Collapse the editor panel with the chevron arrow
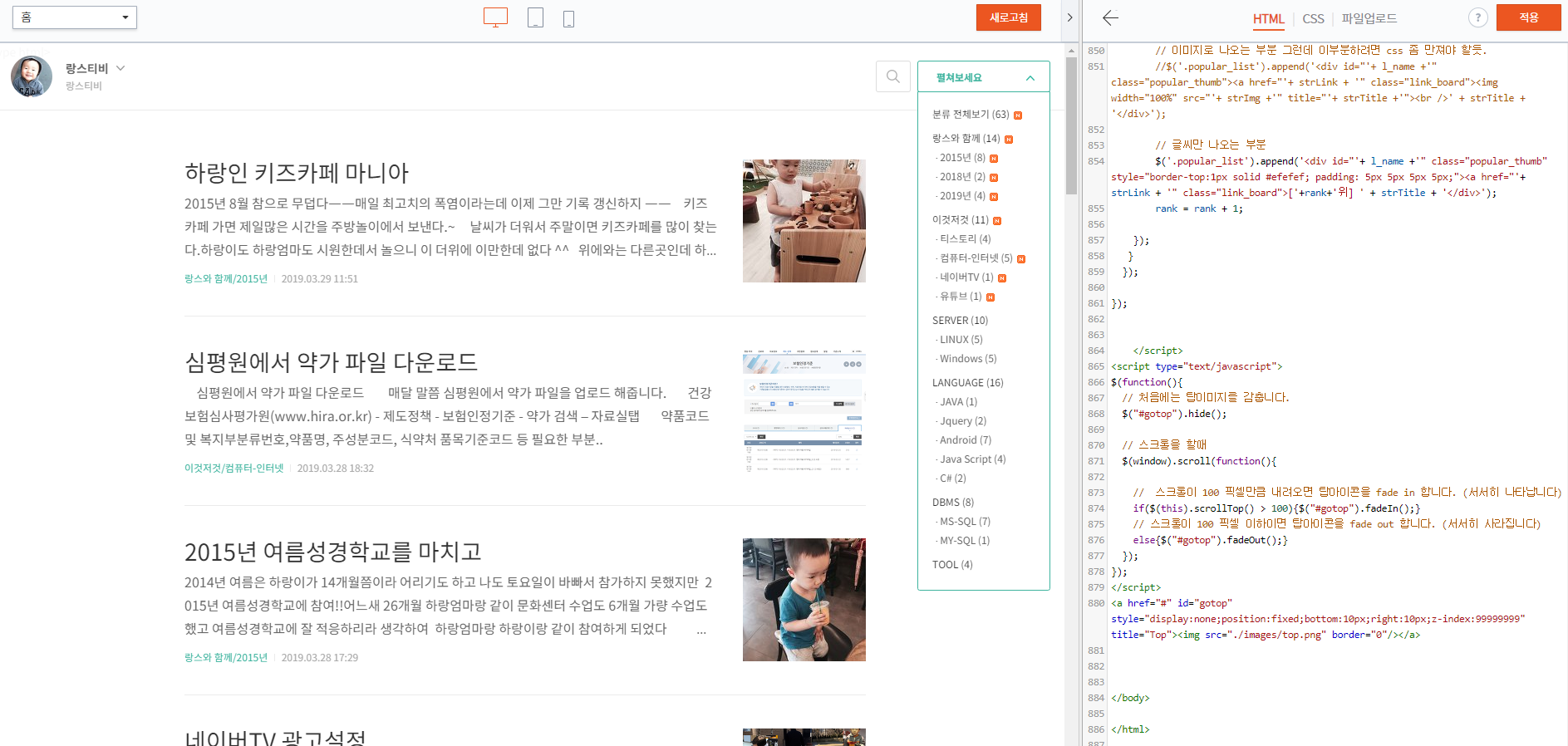This screenshot has width=1568, height=746. [x=1069, y=17]
